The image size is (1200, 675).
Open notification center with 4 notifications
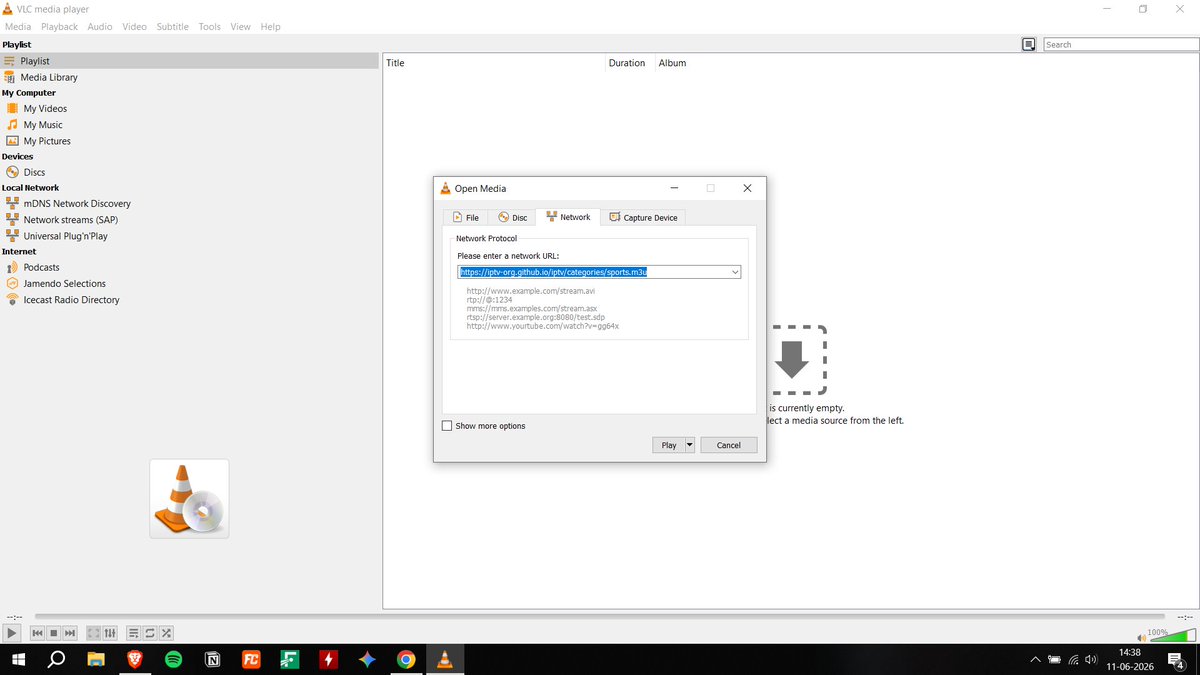pos(1176,659)
